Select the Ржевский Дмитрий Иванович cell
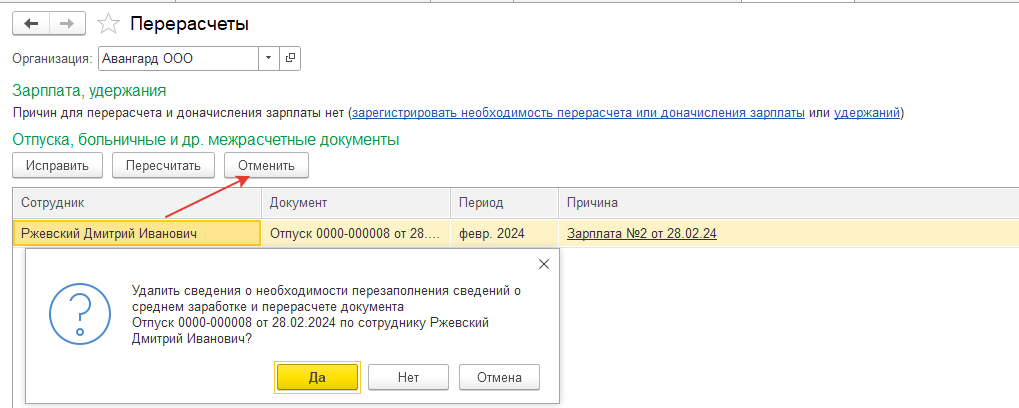The image size is (1019, 408). 136,234
